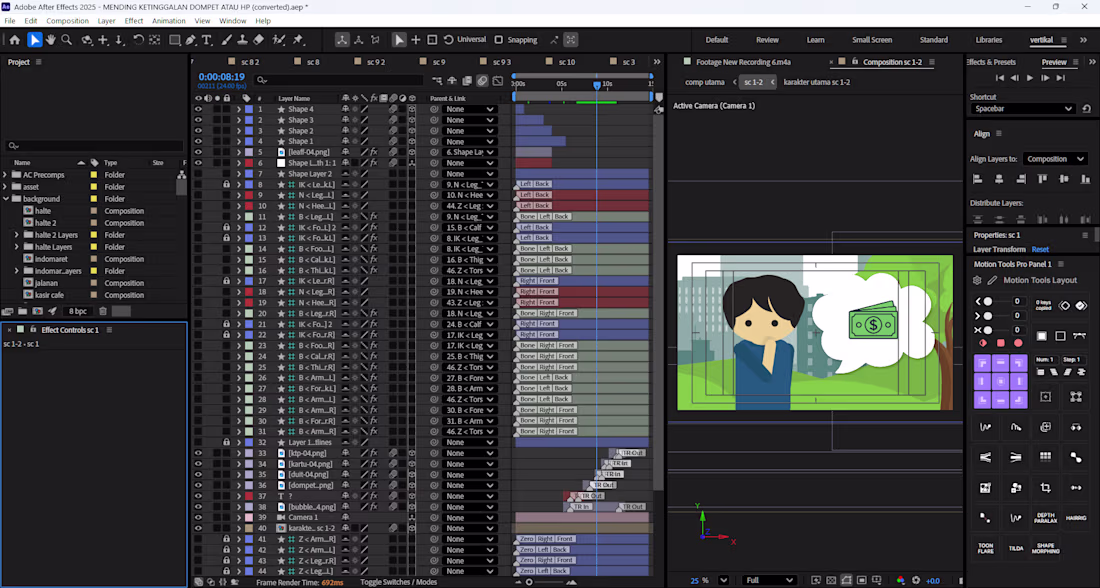Viewport: 1100px width, 588px height.
Task: Select the Pen tool
Action: pyautogui.click(x=190, y=40)
